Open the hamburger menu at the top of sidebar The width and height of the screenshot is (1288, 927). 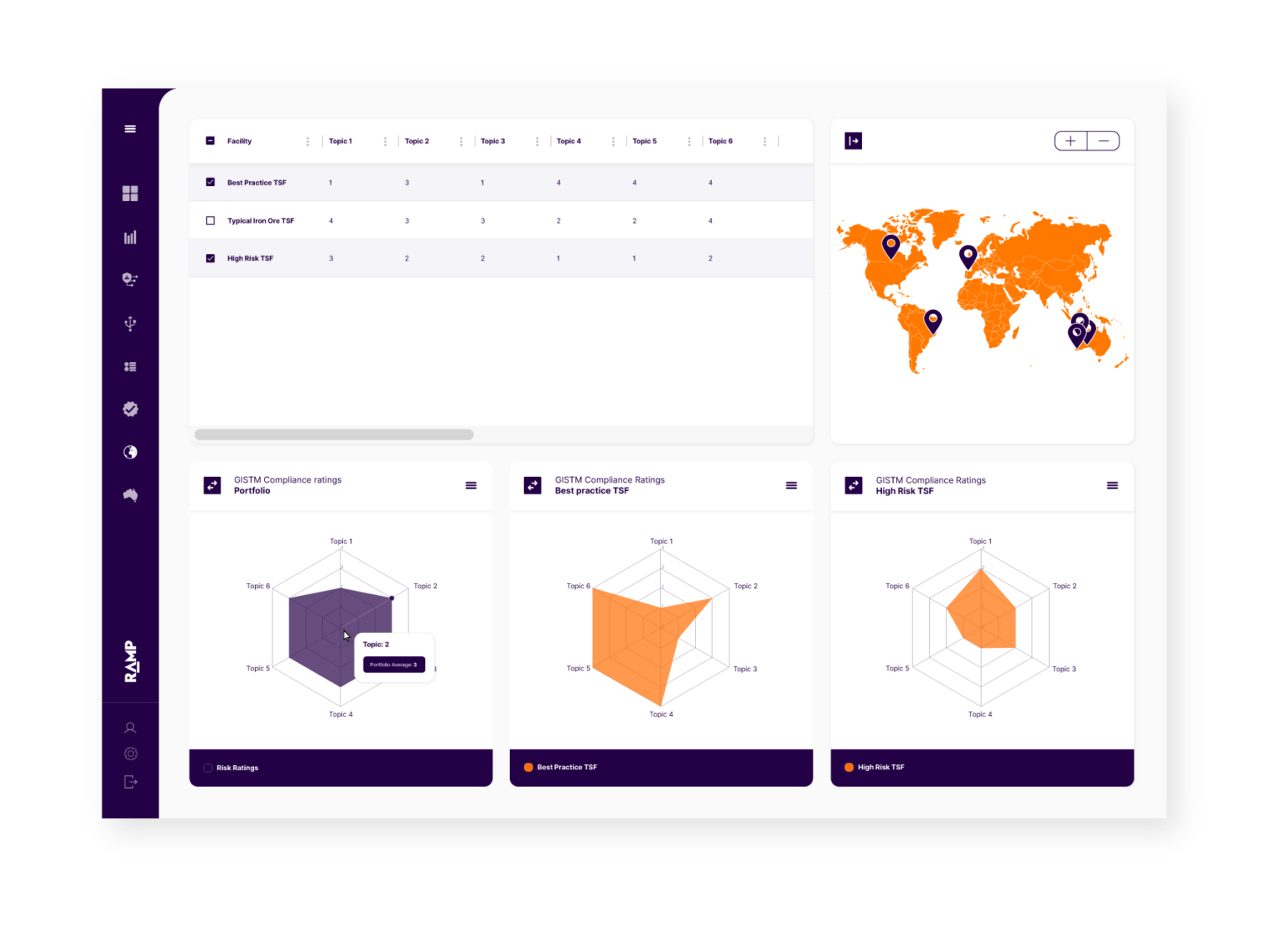[130, 128]
